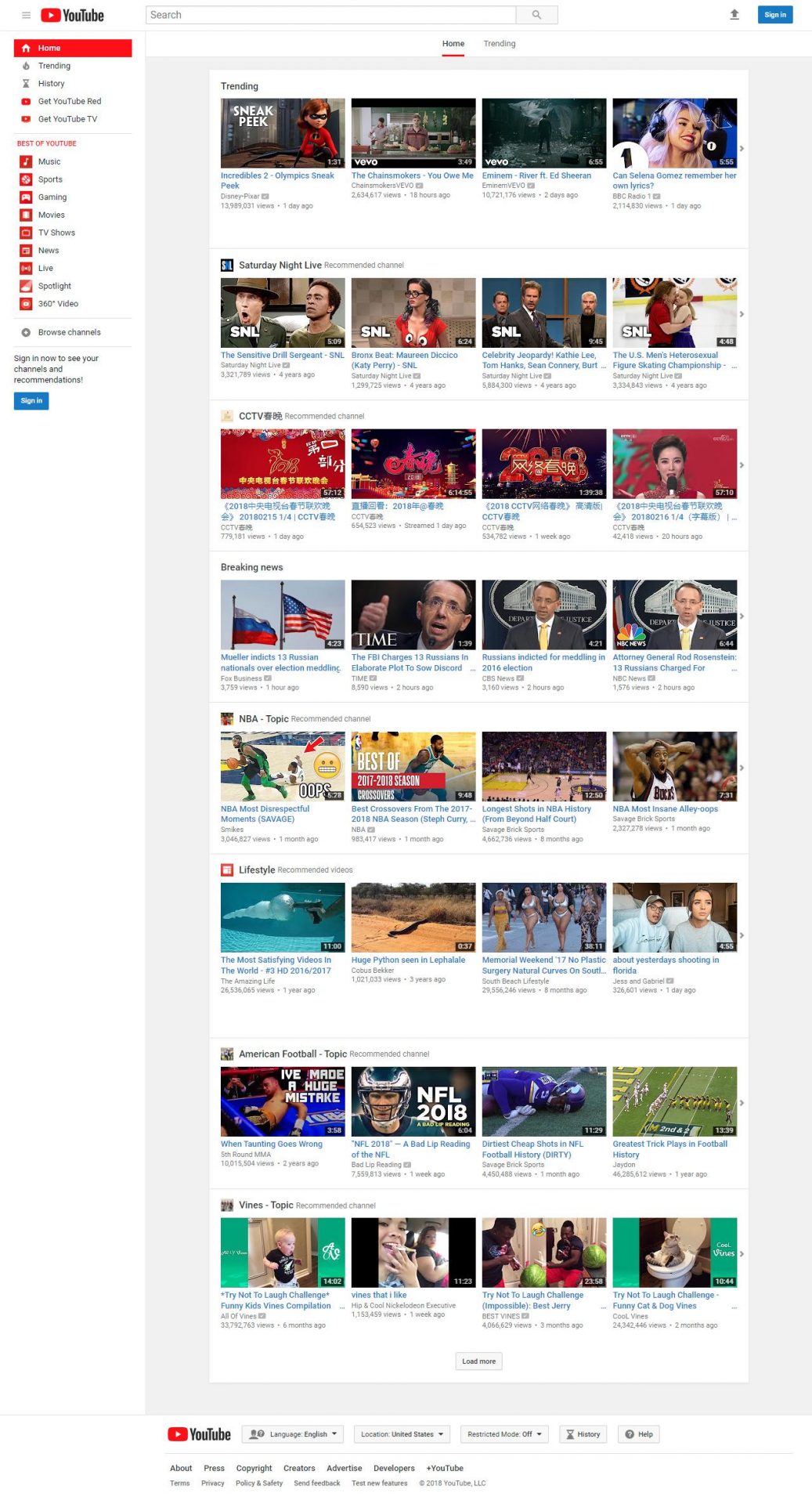Image resolution: width=812 pixels, height=1504 pixels.
Task: Expand Trending row with the right arrow
Action: tap(742, 148)
